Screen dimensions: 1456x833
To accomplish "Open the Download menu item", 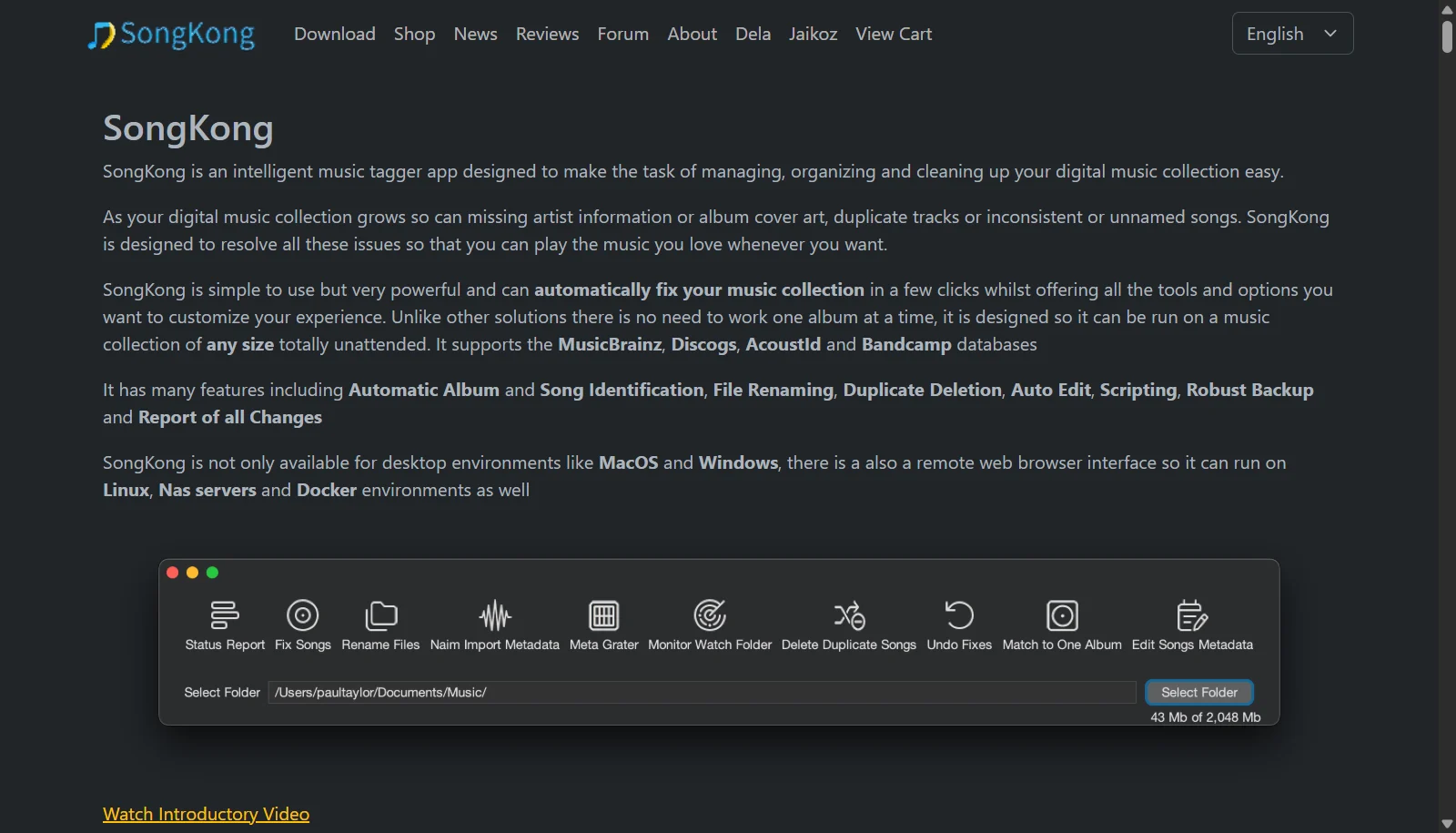I will click(x=335, y=34).
